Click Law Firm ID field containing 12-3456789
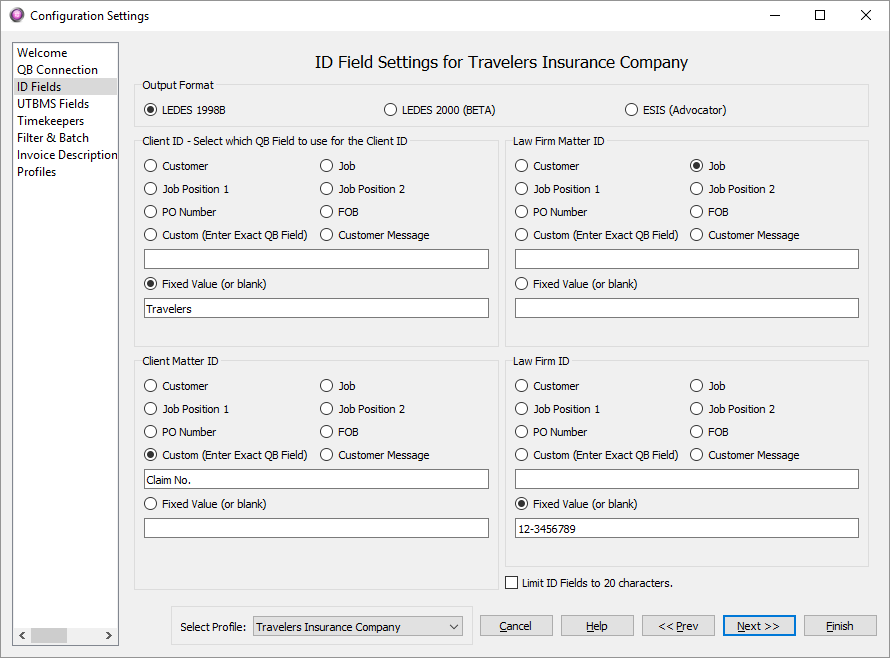890x658 pixels. pyautogui.click(x=687, y=528)
